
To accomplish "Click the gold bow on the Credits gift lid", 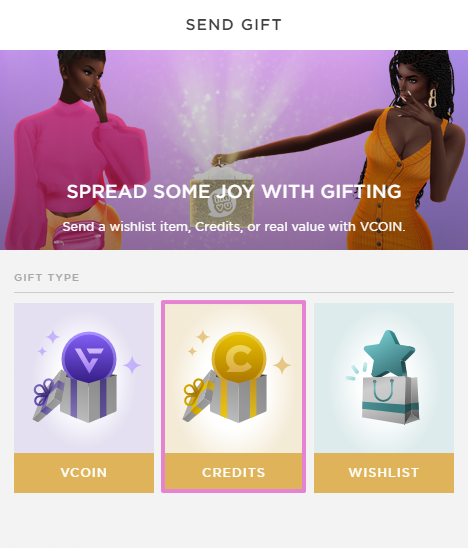I will 196,391.
